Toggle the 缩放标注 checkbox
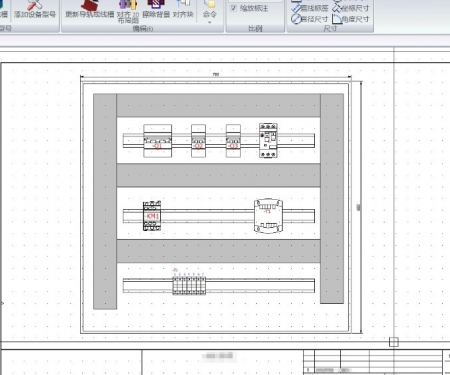Image resolution: width=450 pixels, height=375 pixels. (x=234, y=8)
